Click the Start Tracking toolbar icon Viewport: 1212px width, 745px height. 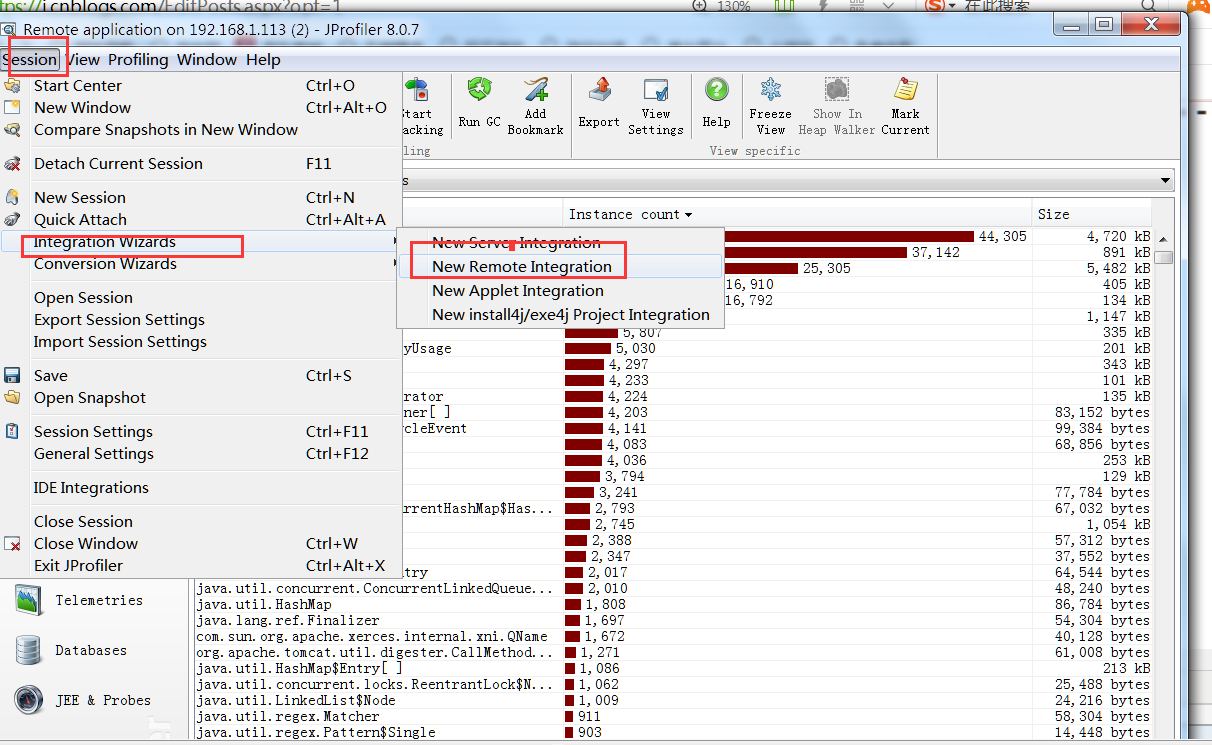coord(417,90)
